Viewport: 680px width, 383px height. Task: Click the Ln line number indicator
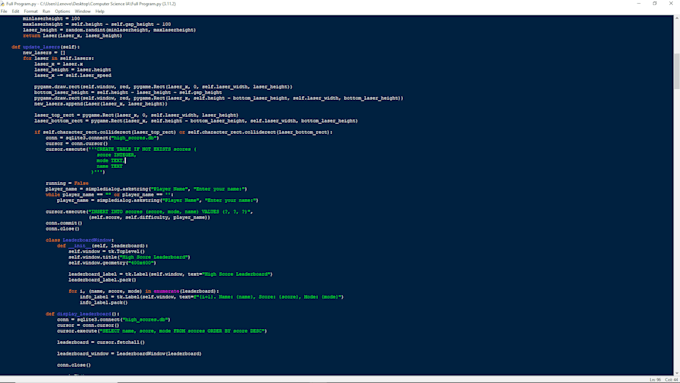point(655,380)
